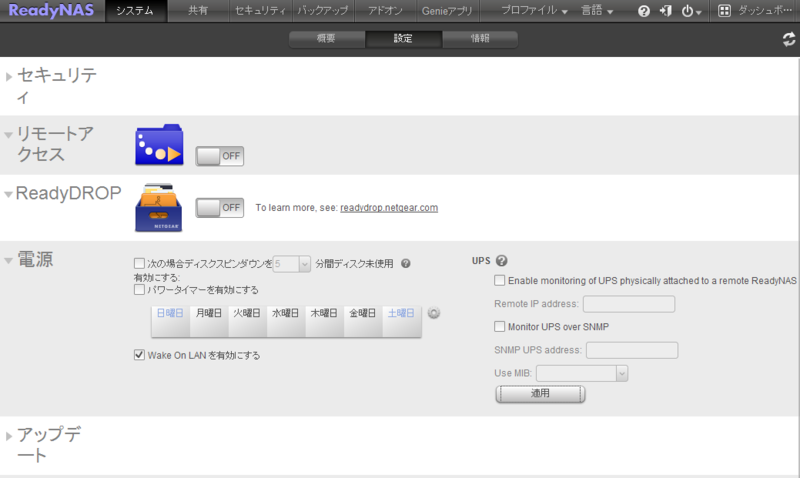Focus the Remote IP address field
Screen dimensions: 800x478
click(629, 304)
